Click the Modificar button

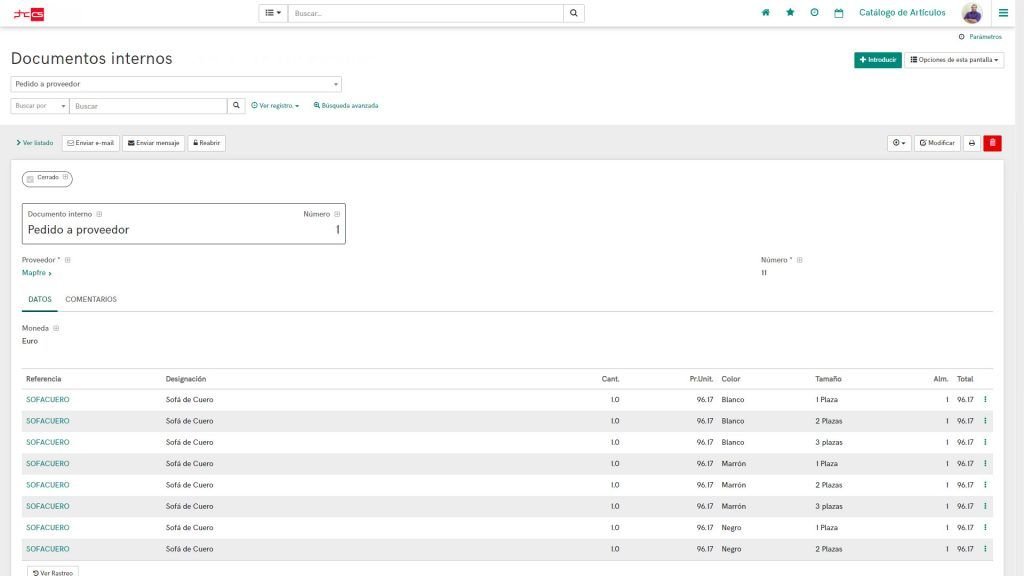[938, 143]
